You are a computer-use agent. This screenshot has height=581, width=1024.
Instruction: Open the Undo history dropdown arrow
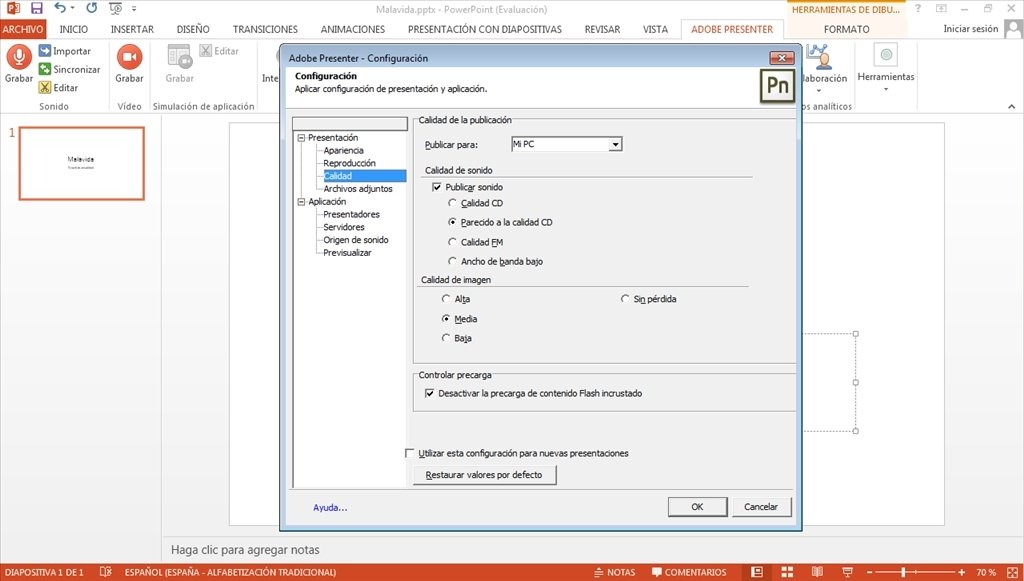72,8
